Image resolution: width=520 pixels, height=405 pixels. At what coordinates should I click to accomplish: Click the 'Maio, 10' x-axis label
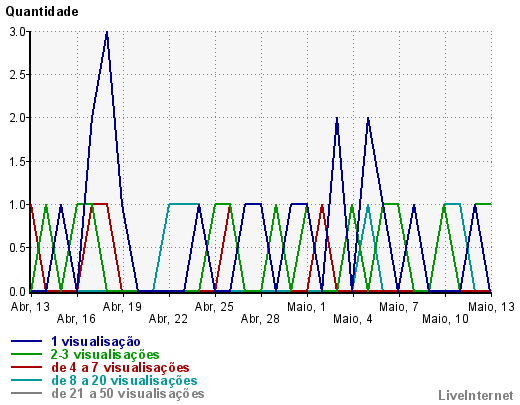tap(445, 319)
